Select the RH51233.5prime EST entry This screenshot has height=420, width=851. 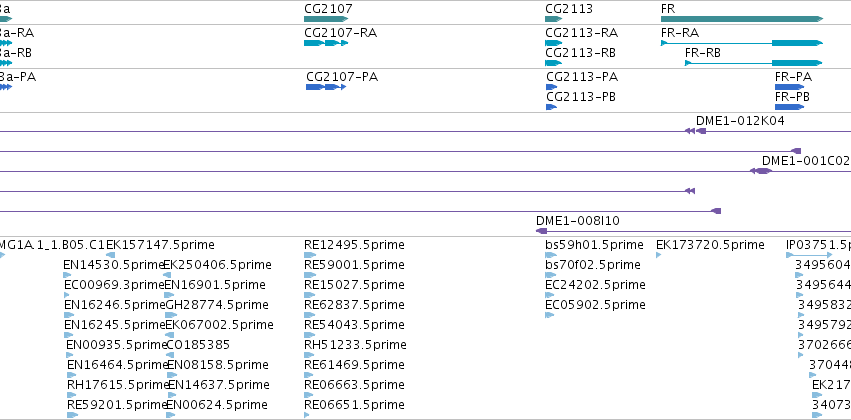355,345
